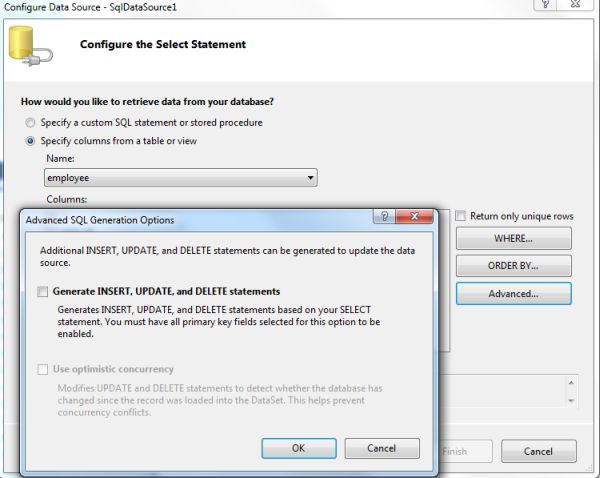The image size is (600, 478).
Task: Click the ORDER BY... button
Action: point(513,266)
